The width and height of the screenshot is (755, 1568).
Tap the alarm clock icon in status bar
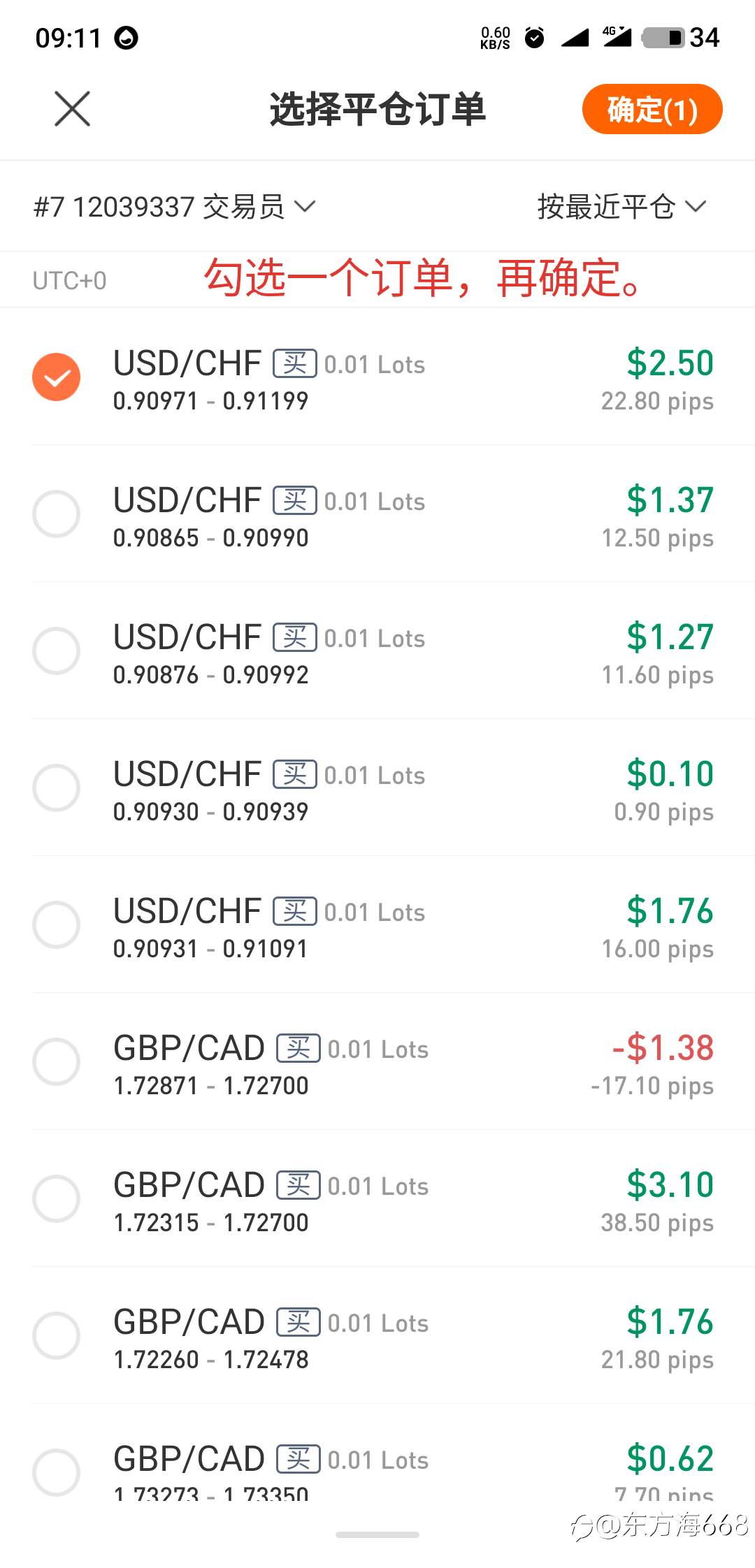pos(535,38)
